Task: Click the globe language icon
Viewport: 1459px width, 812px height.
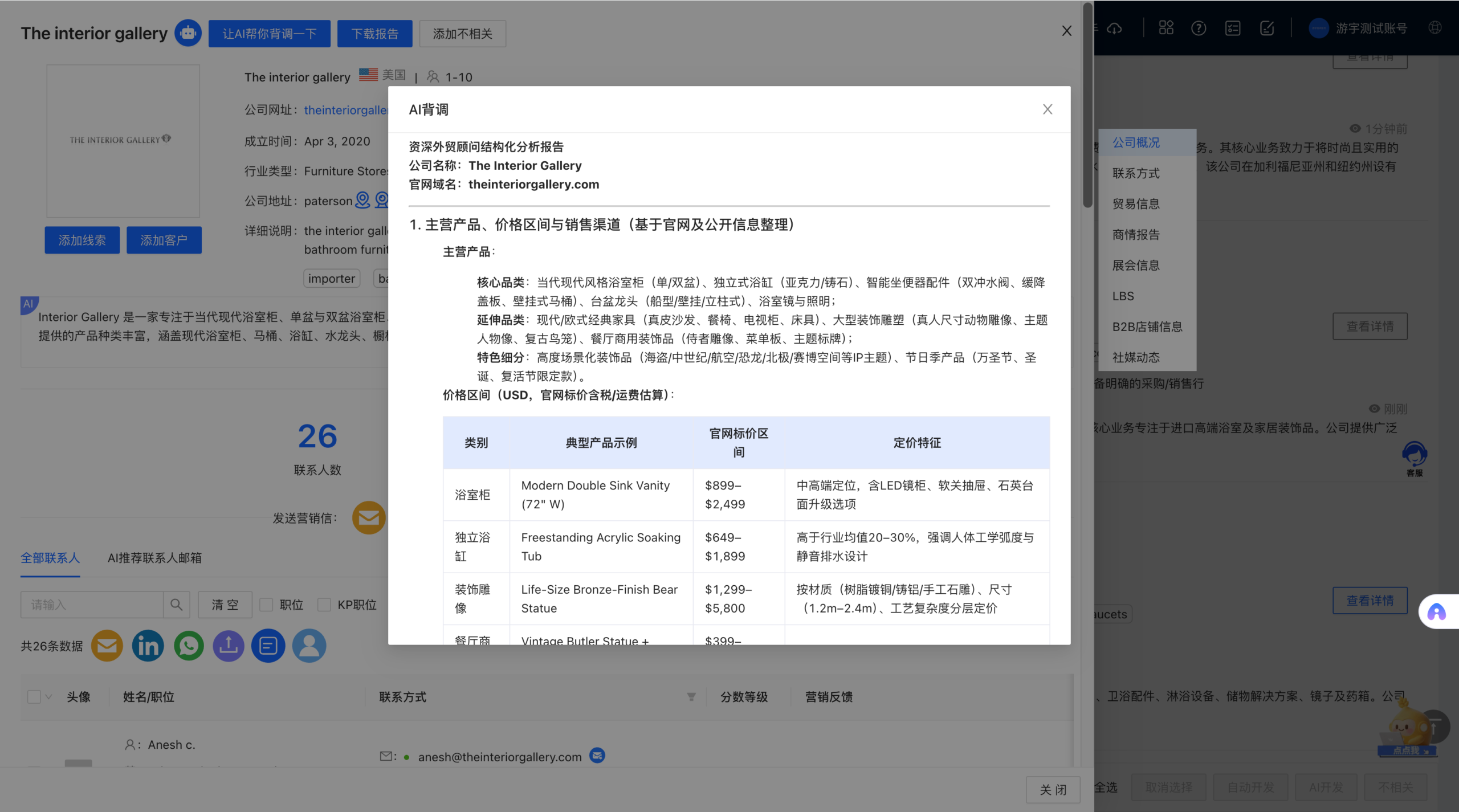Action: (1435, 27)
